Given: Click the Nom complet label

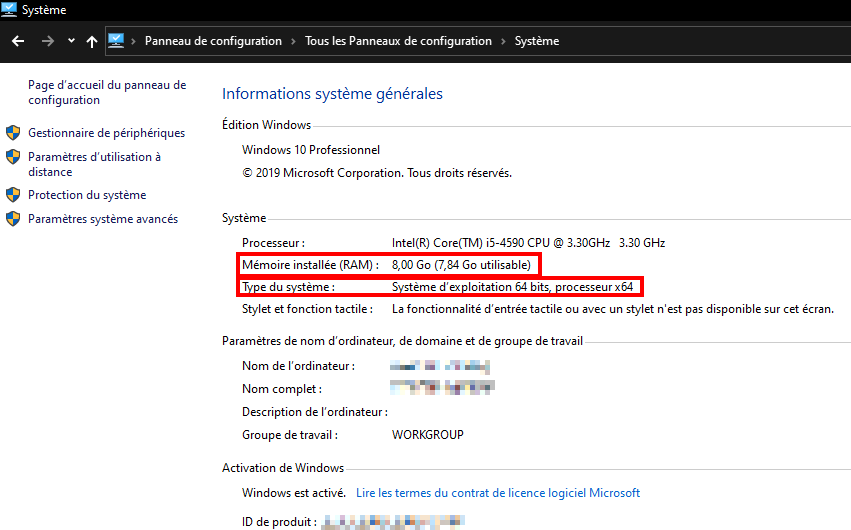Looking at the screenshot, I should pyautogui.click(x=282, y=389).
